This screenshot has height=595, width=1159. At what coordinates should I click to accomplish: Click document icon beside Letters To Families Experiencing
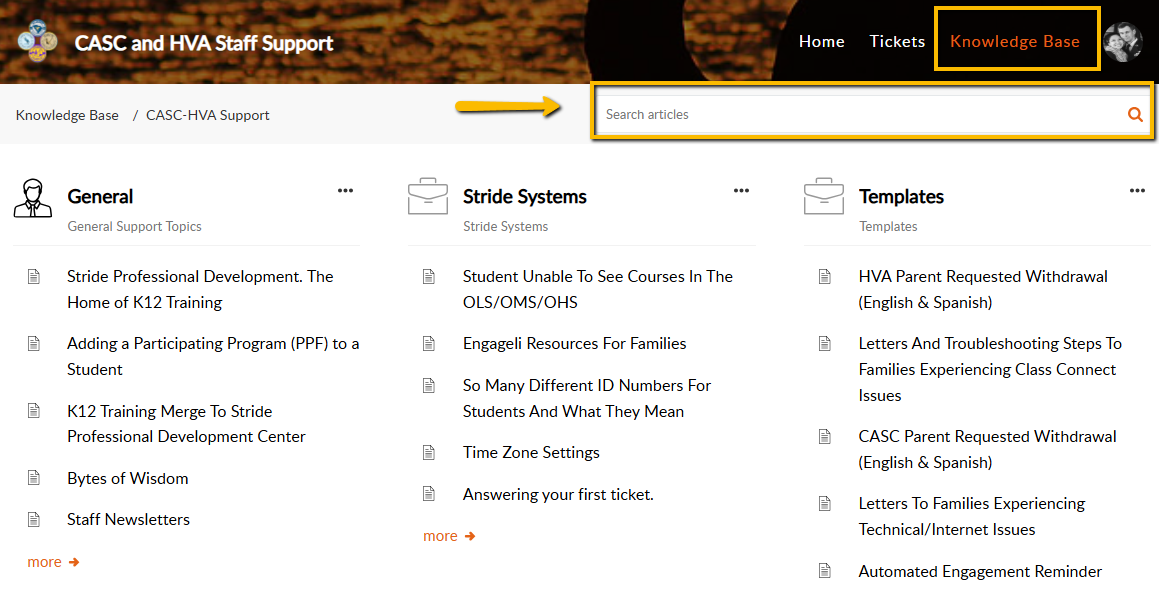point(825,504)
